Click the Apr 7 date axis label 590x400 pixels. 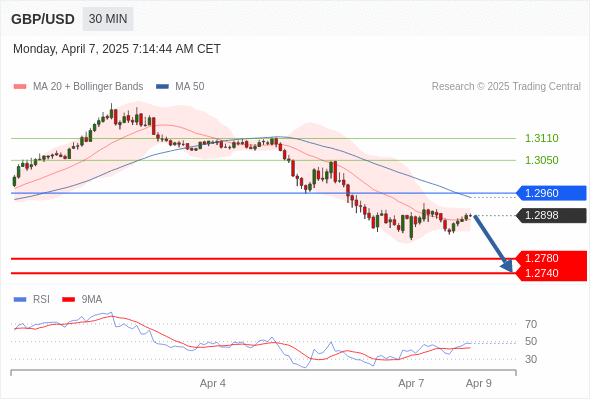point(411,383)
